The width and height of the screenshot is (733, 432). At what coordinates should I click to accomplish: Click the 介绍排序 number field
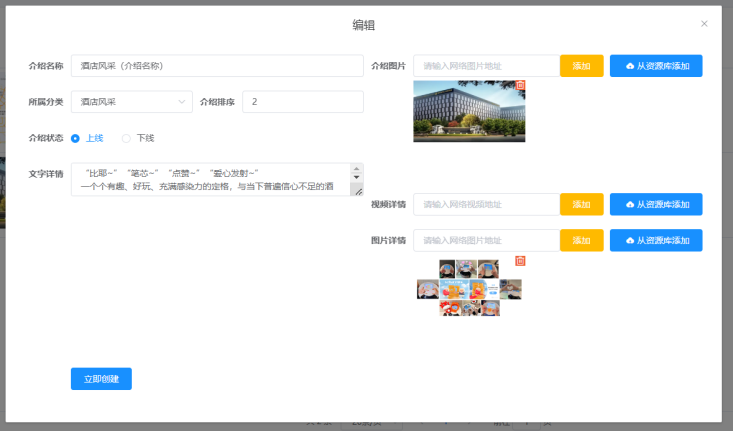pos(303,102)
